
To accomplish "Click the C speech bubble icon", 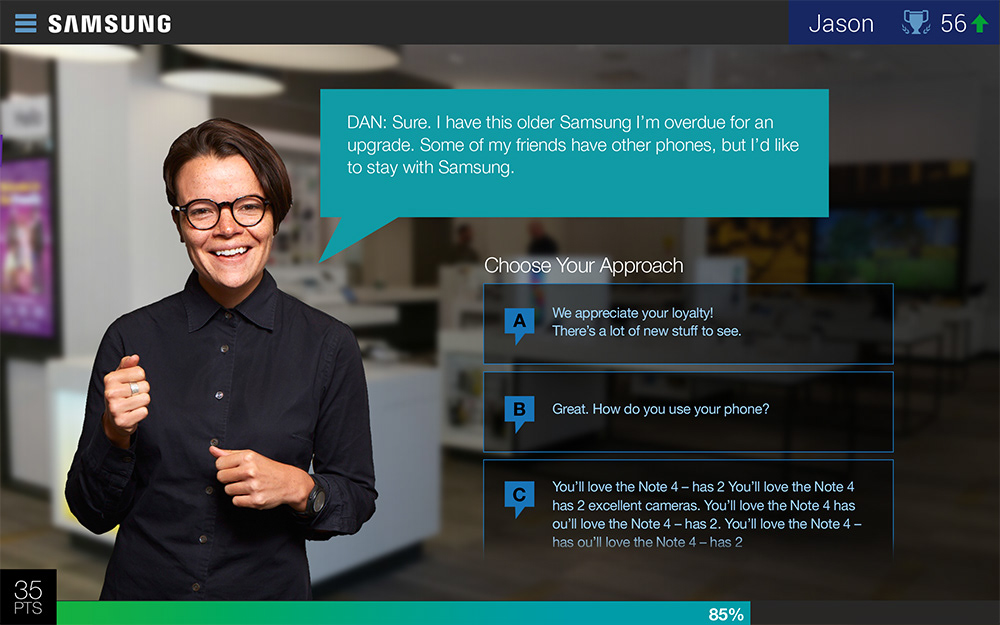I will click(519, 498).
